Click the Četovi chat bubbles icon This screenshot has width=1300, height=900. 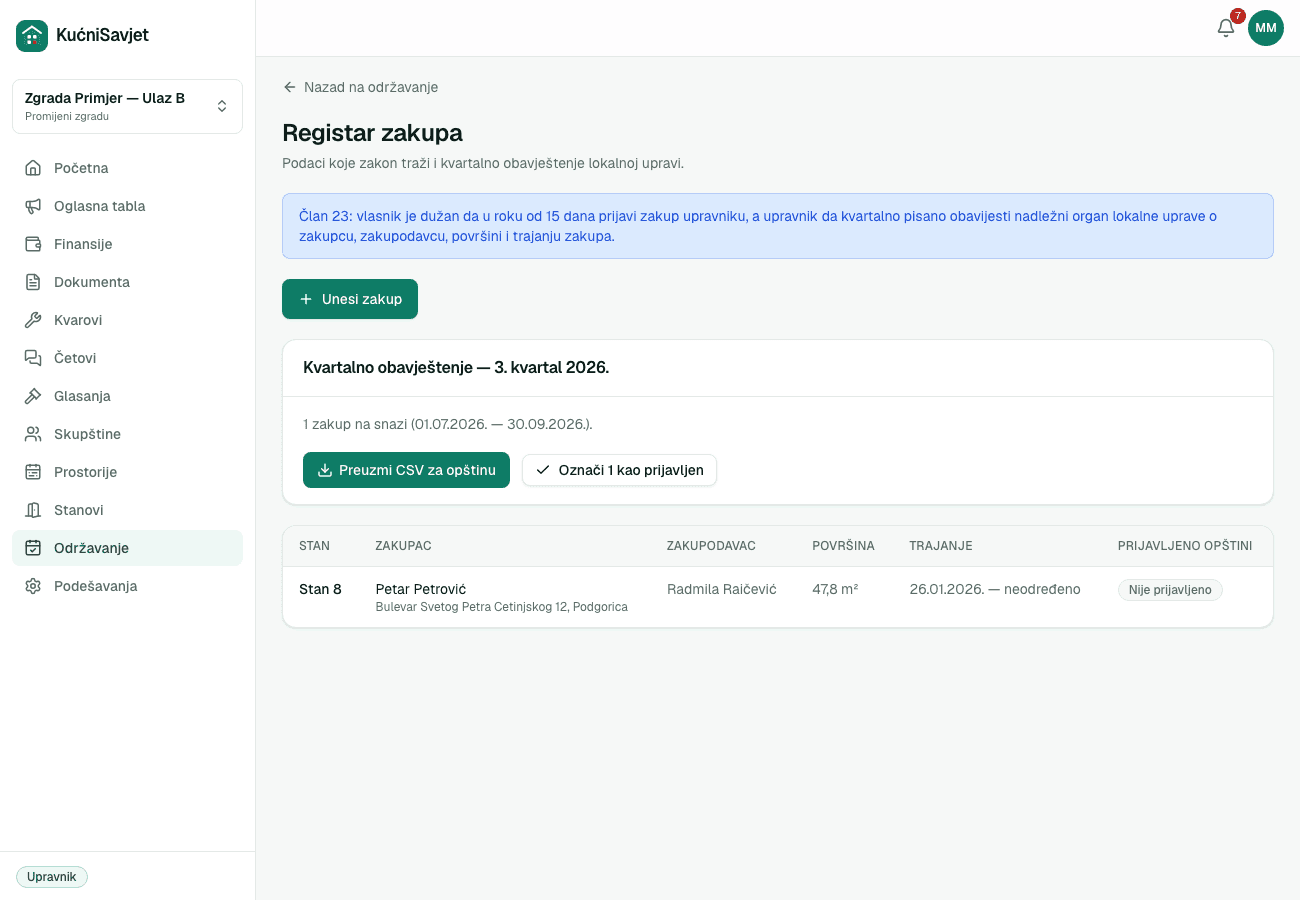tap(33, 358)
